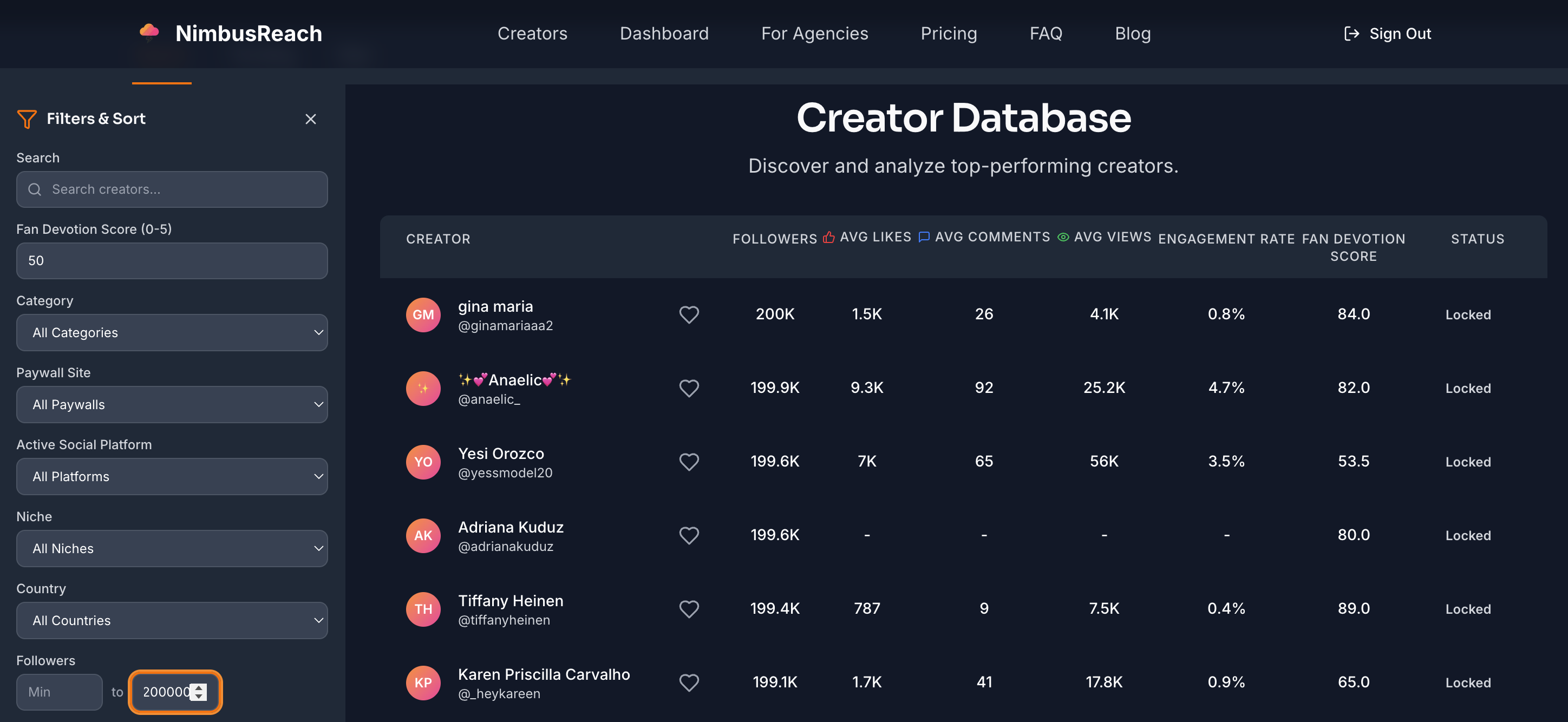
Task: Favorite gina maria with heart icon
Action: pos(688,314)
